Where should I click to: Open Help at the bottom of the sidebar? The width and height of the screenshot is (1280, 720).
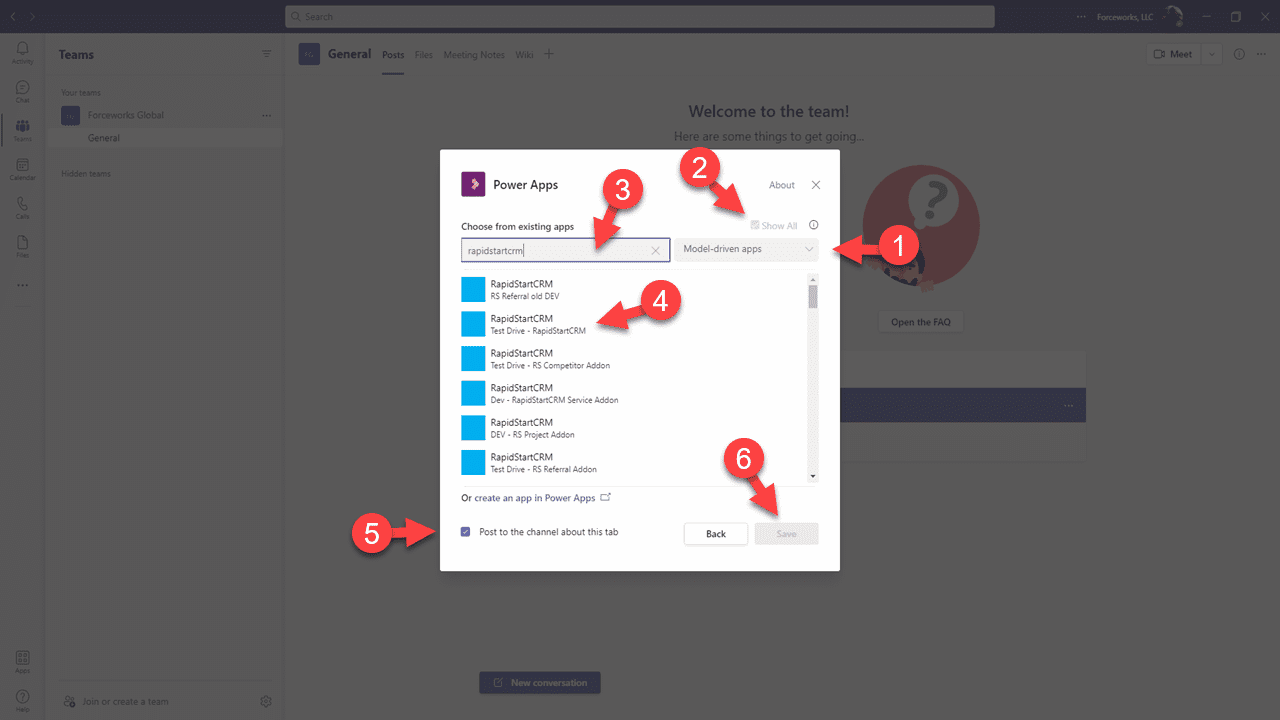pos(22,698)
